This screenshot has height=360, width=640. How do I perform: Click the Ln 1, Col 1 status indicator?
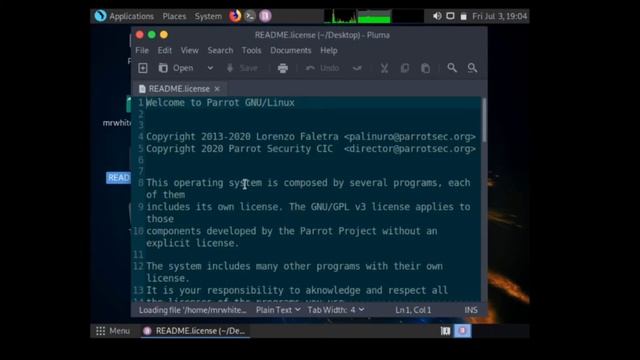[413, 310]
